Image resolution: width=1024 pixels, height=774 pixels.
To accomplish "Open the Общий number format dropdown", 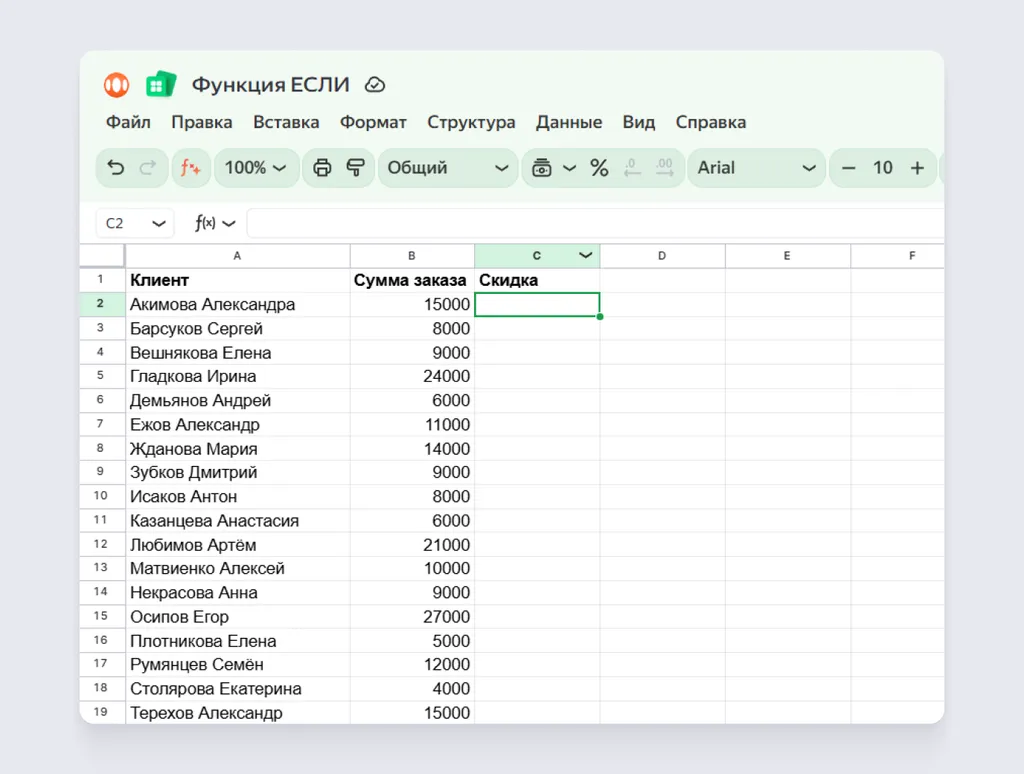I will [x=448, y=168].
